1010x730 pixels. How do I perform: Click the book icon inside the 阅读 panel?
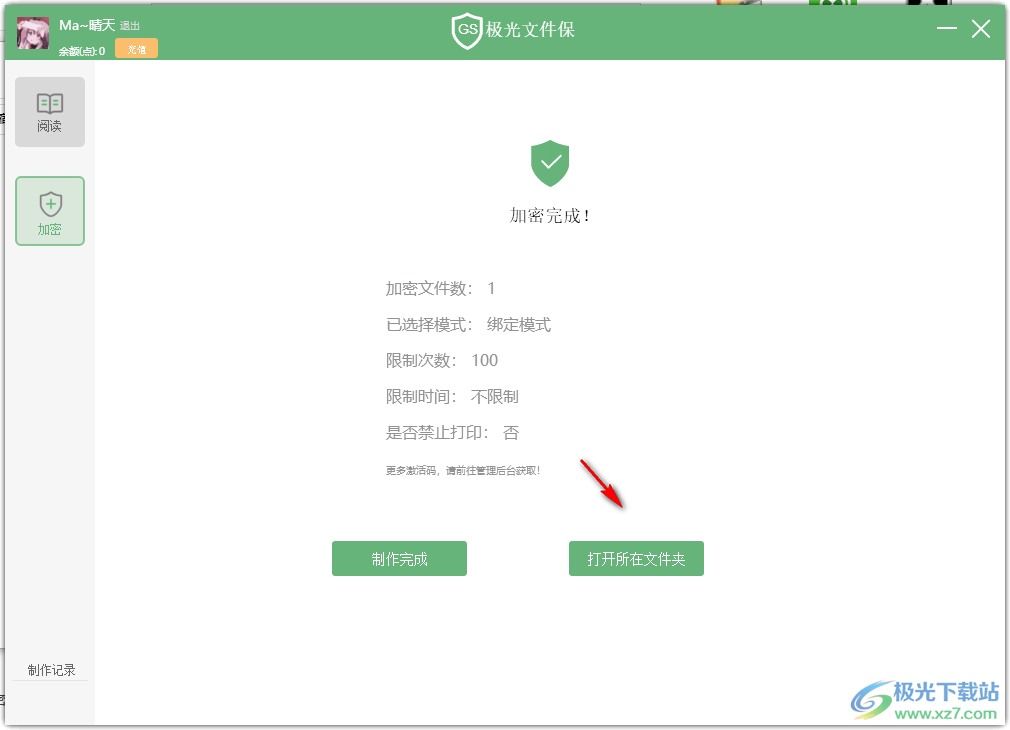pos(49,101)
